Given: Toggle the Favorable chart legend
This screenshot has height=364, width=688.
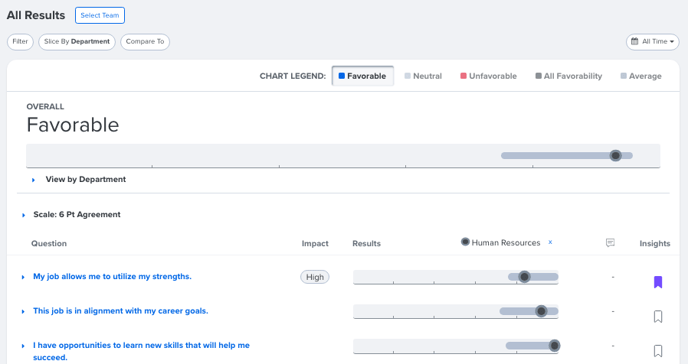Looking at the screenshot, I should point(362,76).
